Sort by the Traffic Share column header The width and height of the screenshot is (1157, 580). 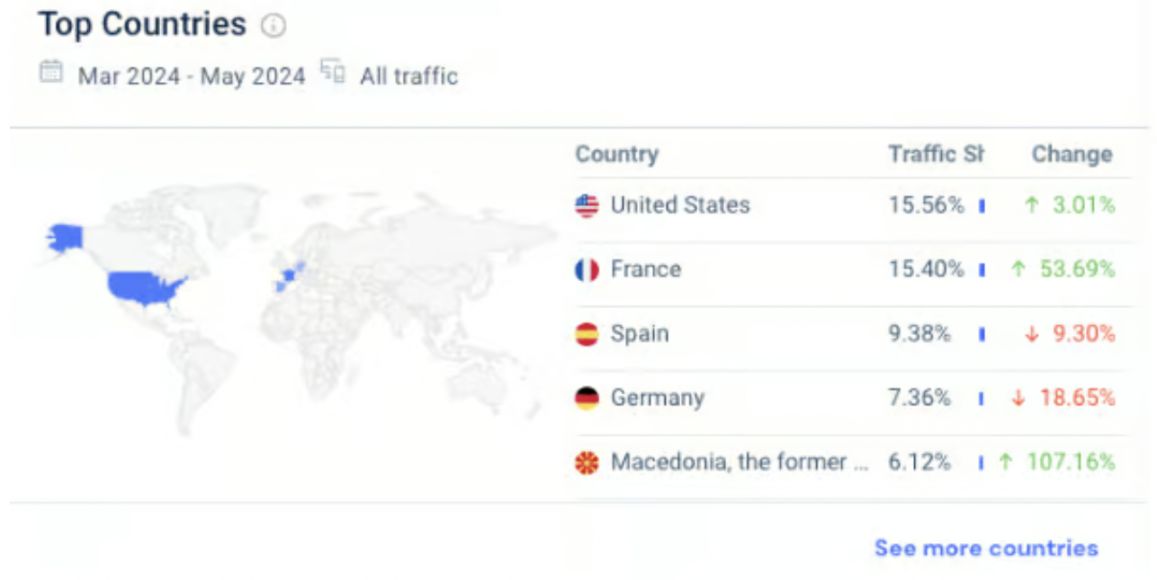(936, 155)
